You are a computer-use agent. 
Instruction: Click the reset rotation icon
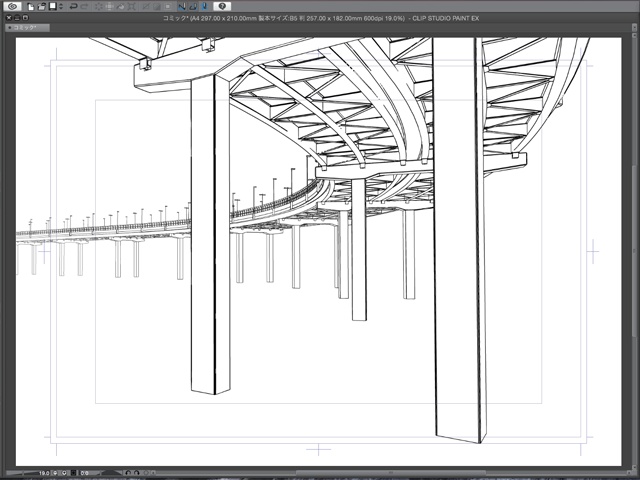(x=145, y=473)
